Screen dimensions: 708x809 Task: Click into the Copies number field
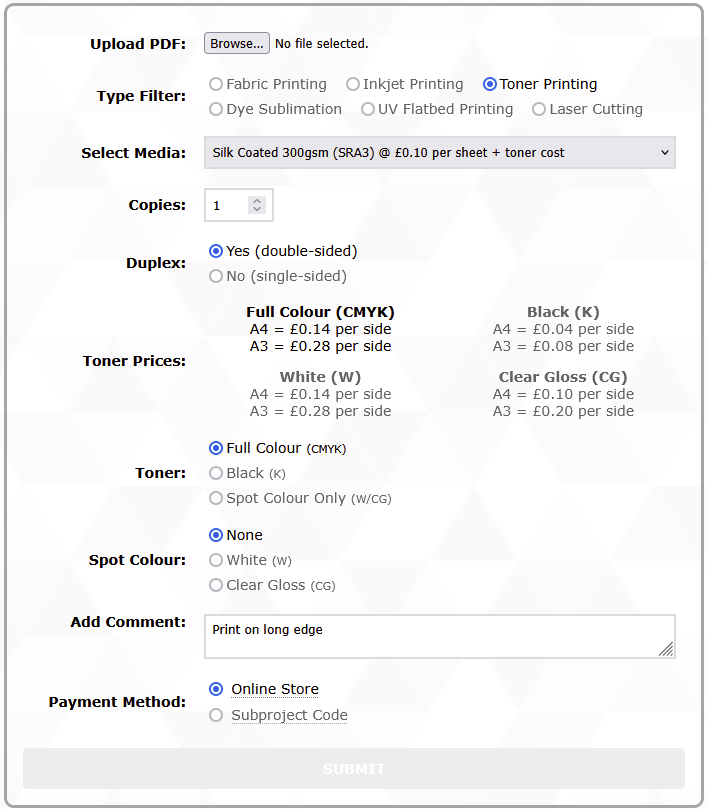[x=228, y=206]
